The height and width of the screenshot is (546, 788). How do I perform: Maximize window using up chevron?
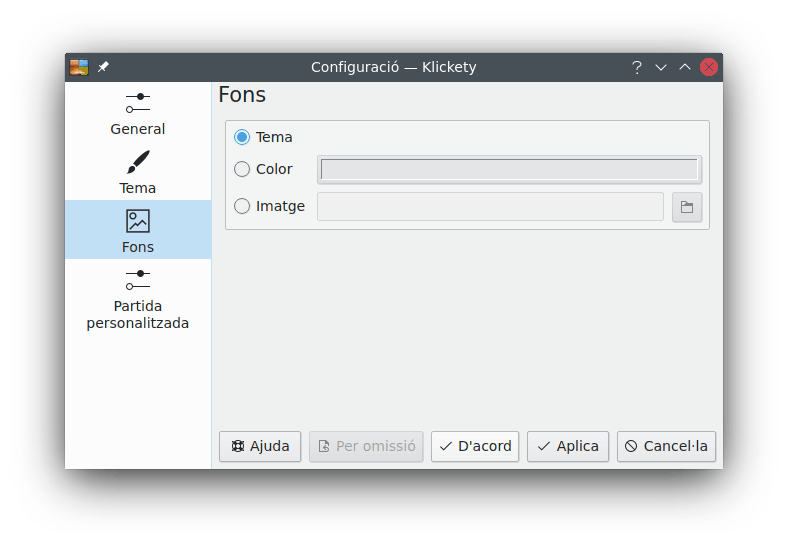(x=685, y=67)
